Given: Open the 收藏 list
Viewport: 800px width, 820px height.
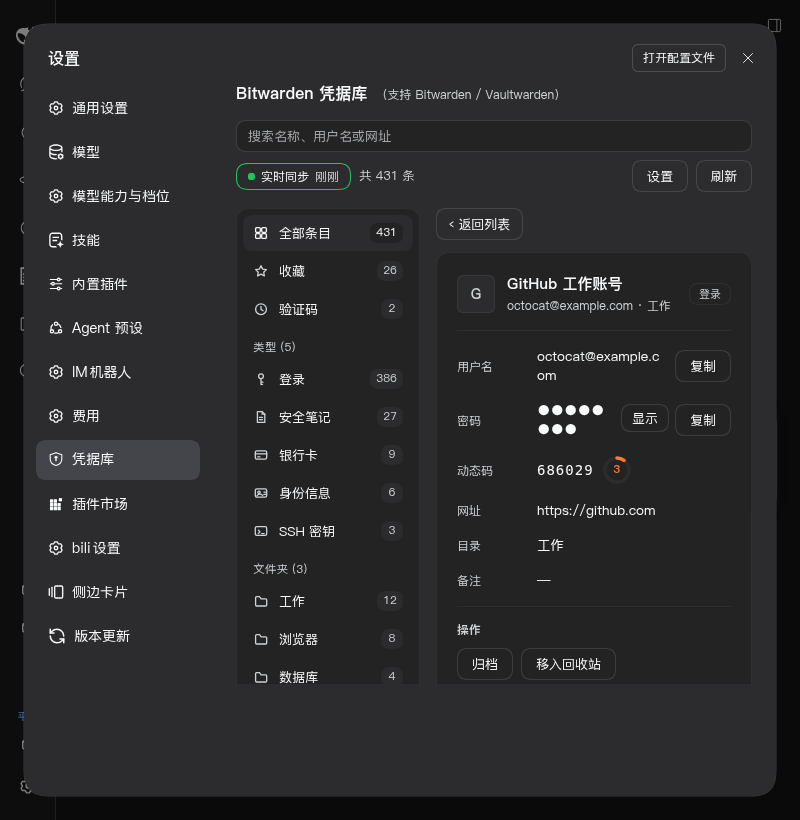Looking at the screenshot, I should (x=328, y=271).
